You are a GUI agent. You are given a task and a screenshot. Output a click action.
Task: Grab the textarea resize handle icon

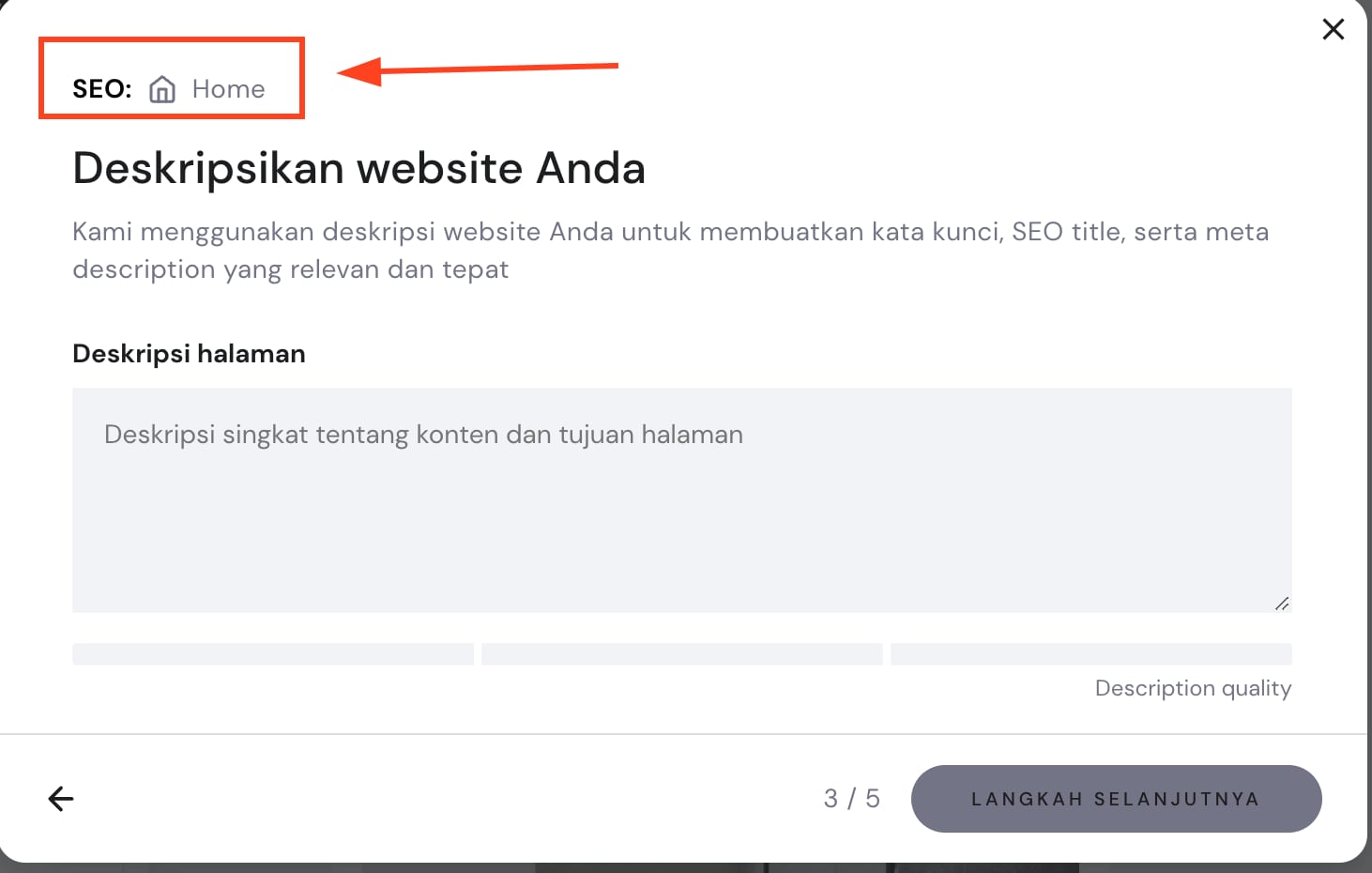coord(1281,603)
